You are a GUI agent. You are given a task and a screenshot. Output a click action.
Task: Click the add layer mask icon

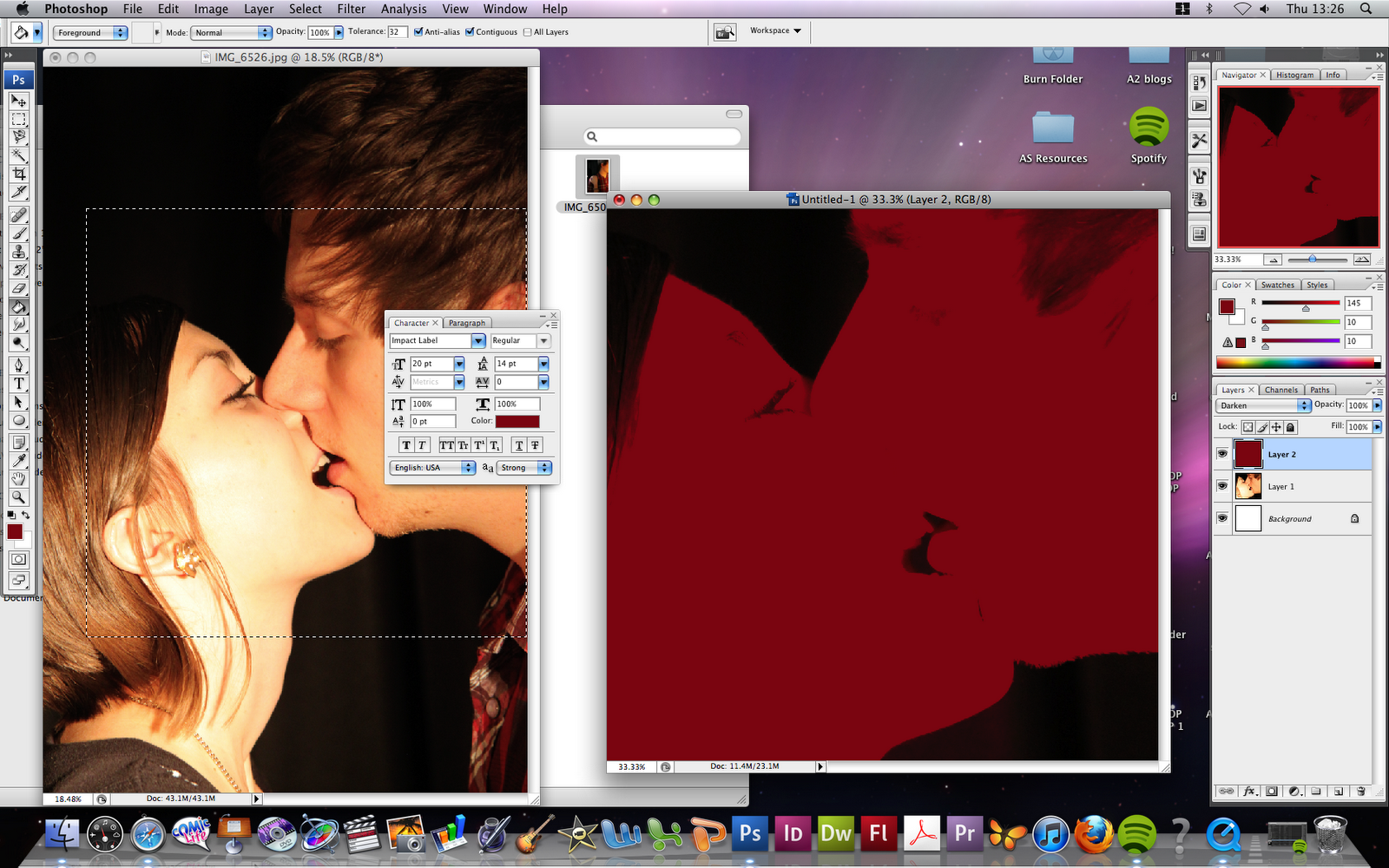point(1272,792)
